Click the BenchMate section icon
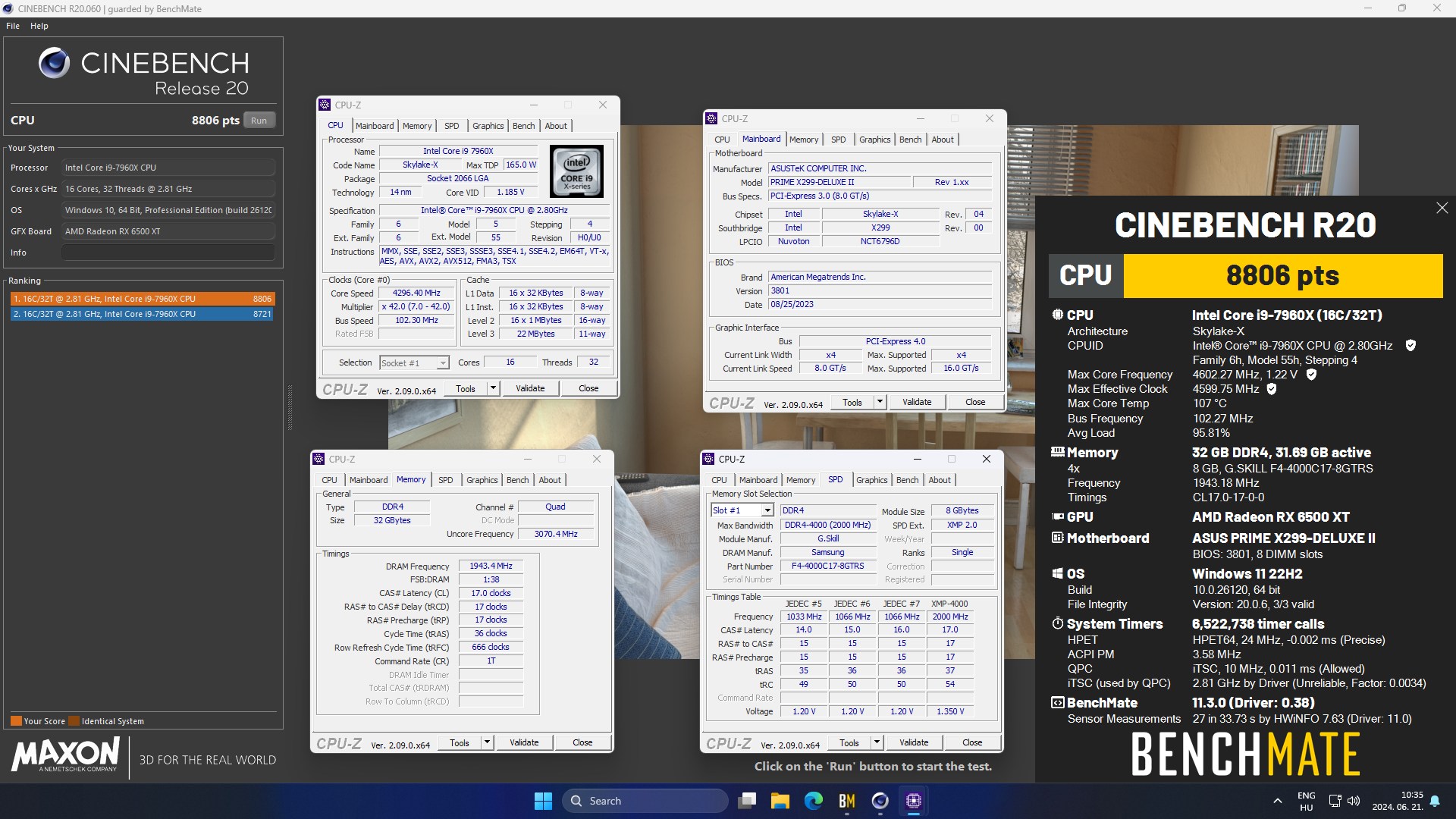This screenshot has width=1456, height=819. tap(1057, 702)
